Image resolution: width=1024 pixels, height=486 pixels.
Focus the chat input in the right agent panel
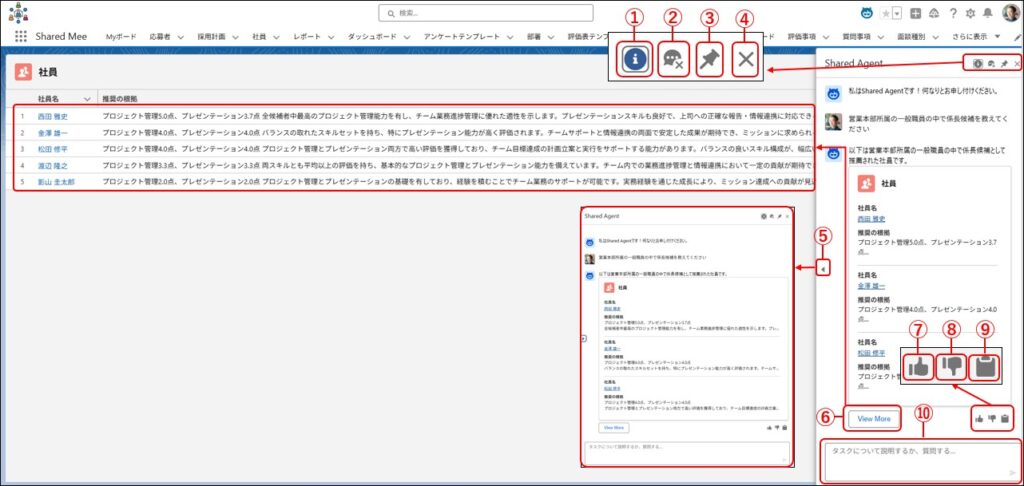tap(915, 458)
